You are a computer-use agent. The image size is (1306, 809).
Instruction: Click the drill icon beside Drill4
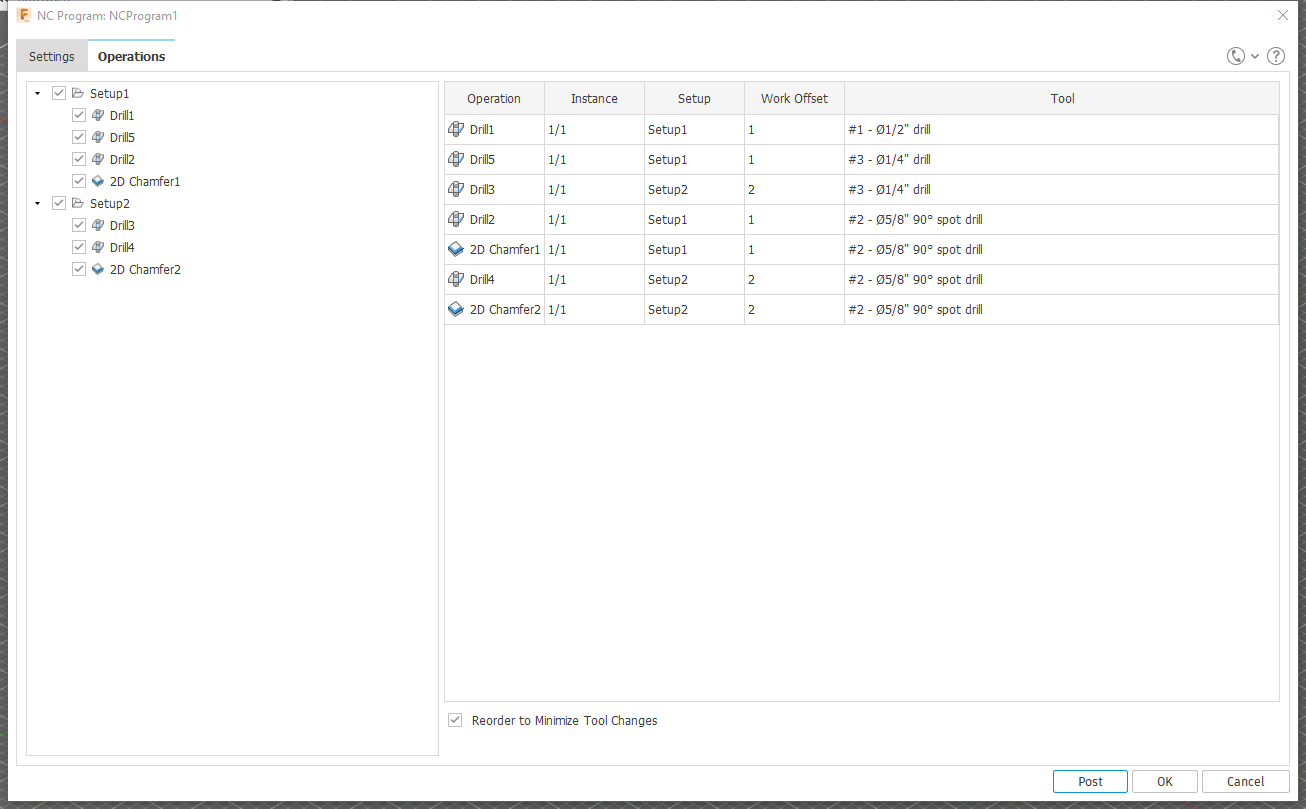(x=98, y=247)
